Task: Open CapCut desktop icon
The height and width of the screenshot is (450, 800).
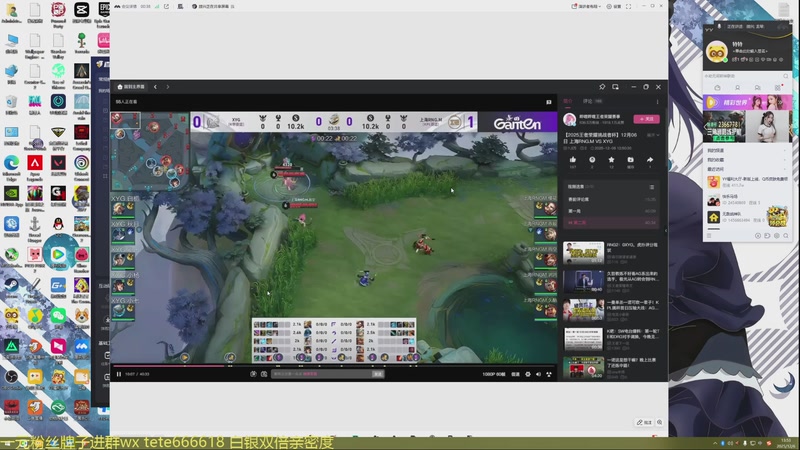Action: point(81,12)
